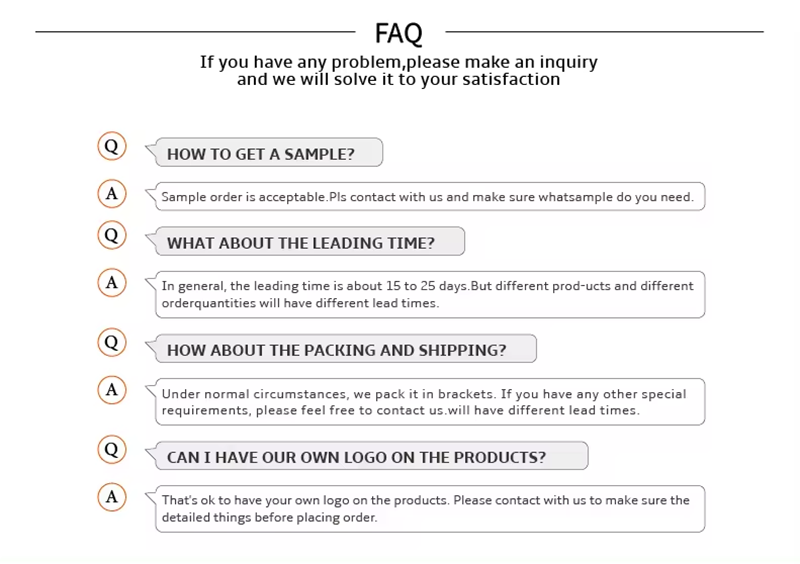Click the Q icon for packing and shipping
The image size is (800, 564).
(111, 343)
